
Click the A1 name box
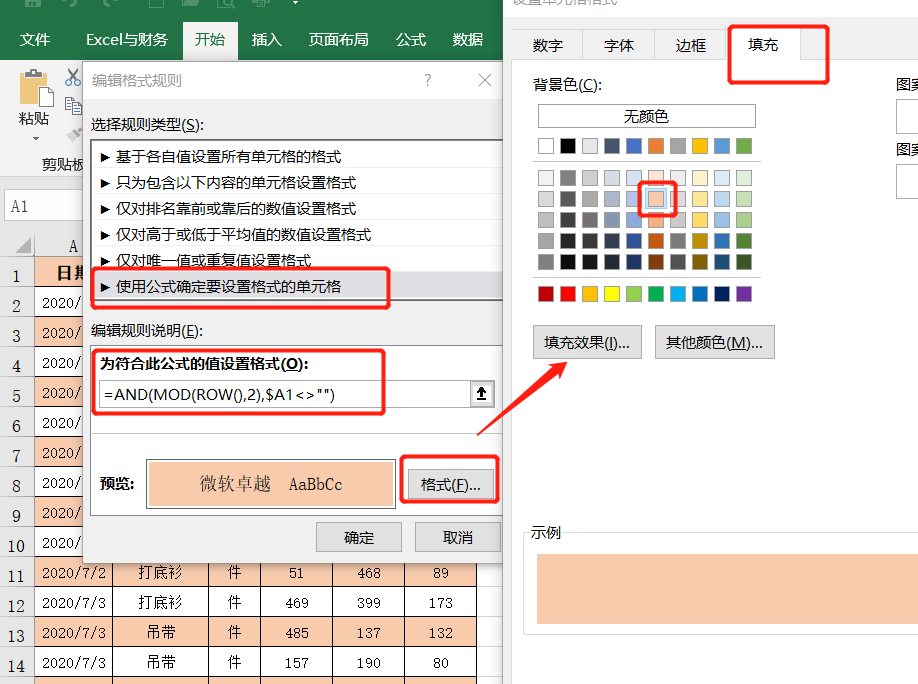coord(44,206)
